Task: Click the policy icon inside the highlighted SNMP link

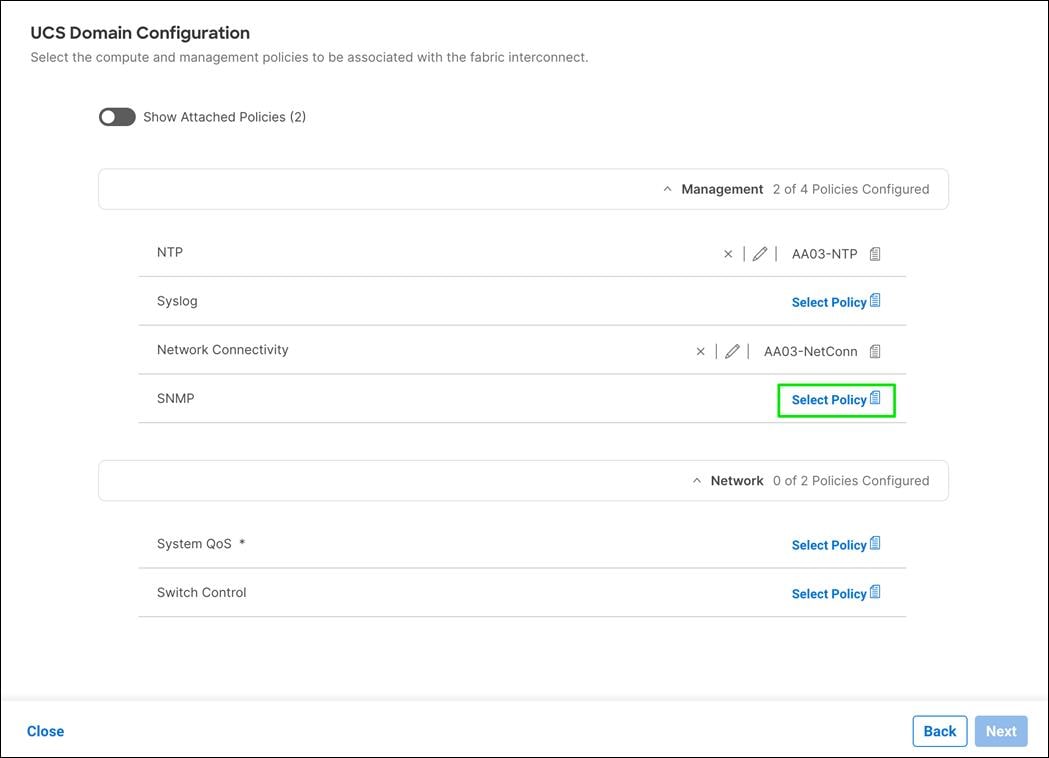Action: tap(874, 398)
